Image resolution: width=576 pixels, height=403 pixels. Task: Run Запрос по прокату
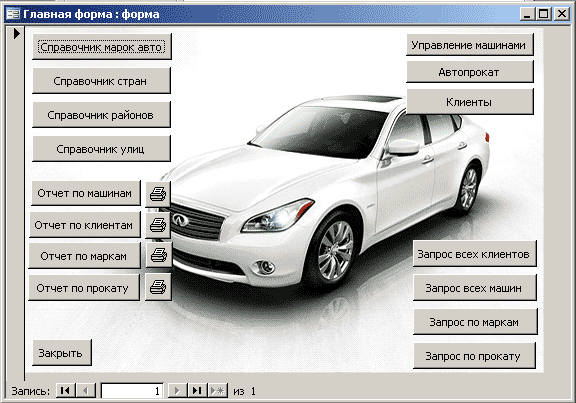pyautogui.click(x=474, y=356)
